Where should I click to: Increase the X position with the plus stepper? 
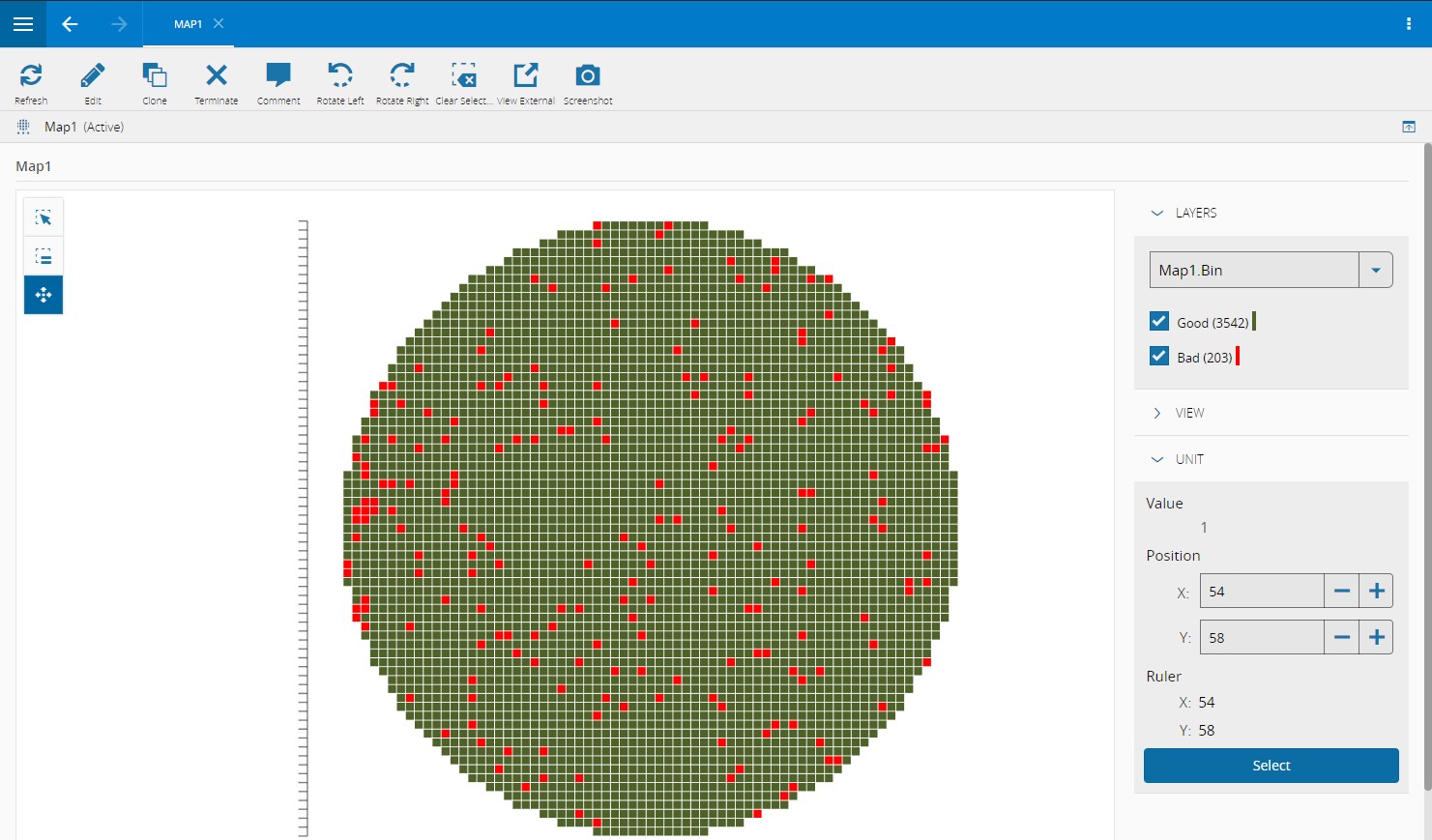pos(1376,591)
